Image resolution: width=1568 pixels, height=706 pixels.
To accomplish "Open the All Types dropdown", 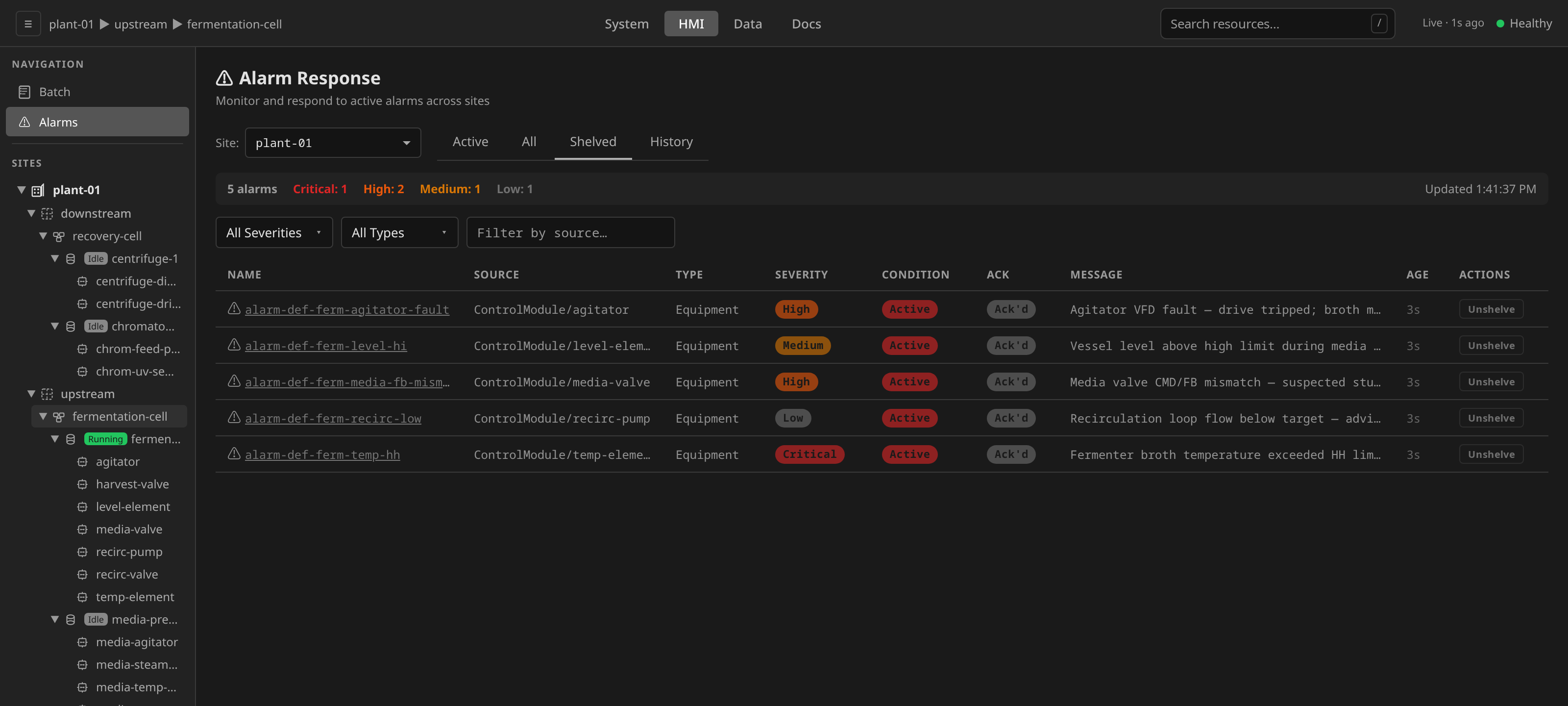I will 399,233.
